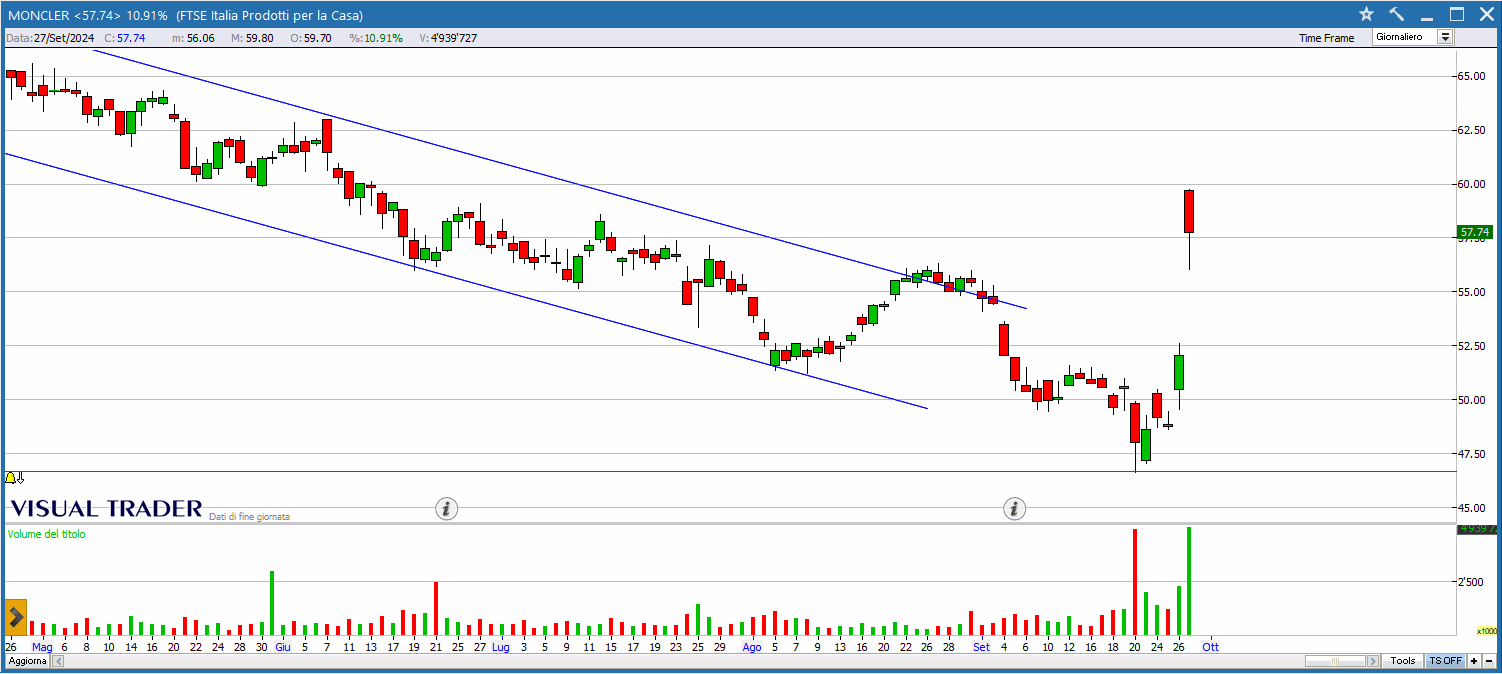Click the Ott month label on time axis
Image resolution: width=1502 pixels, height=674 pixels.
click(x=1210, y=647)
